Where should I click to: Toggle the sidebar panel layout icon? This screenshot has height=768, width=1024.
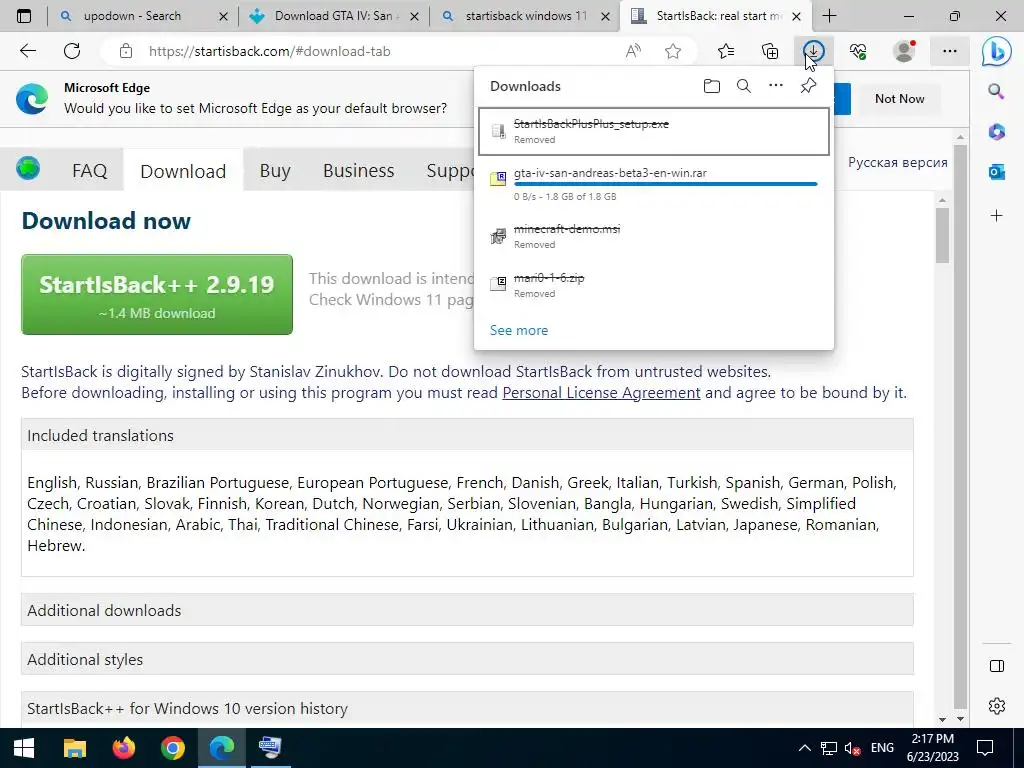[x=997, y=666]
